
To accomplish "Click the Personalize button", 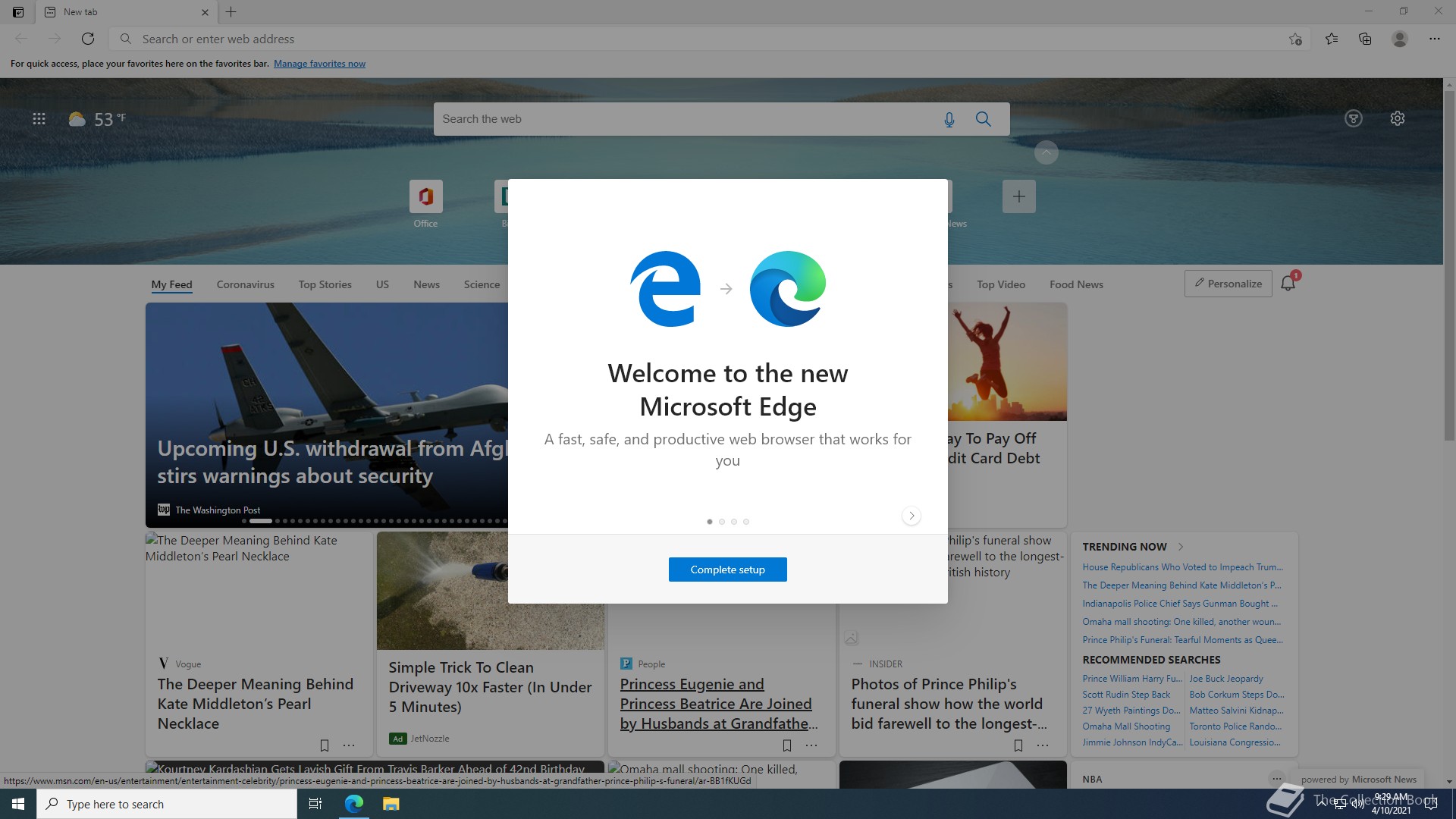I will point(1228,284).
